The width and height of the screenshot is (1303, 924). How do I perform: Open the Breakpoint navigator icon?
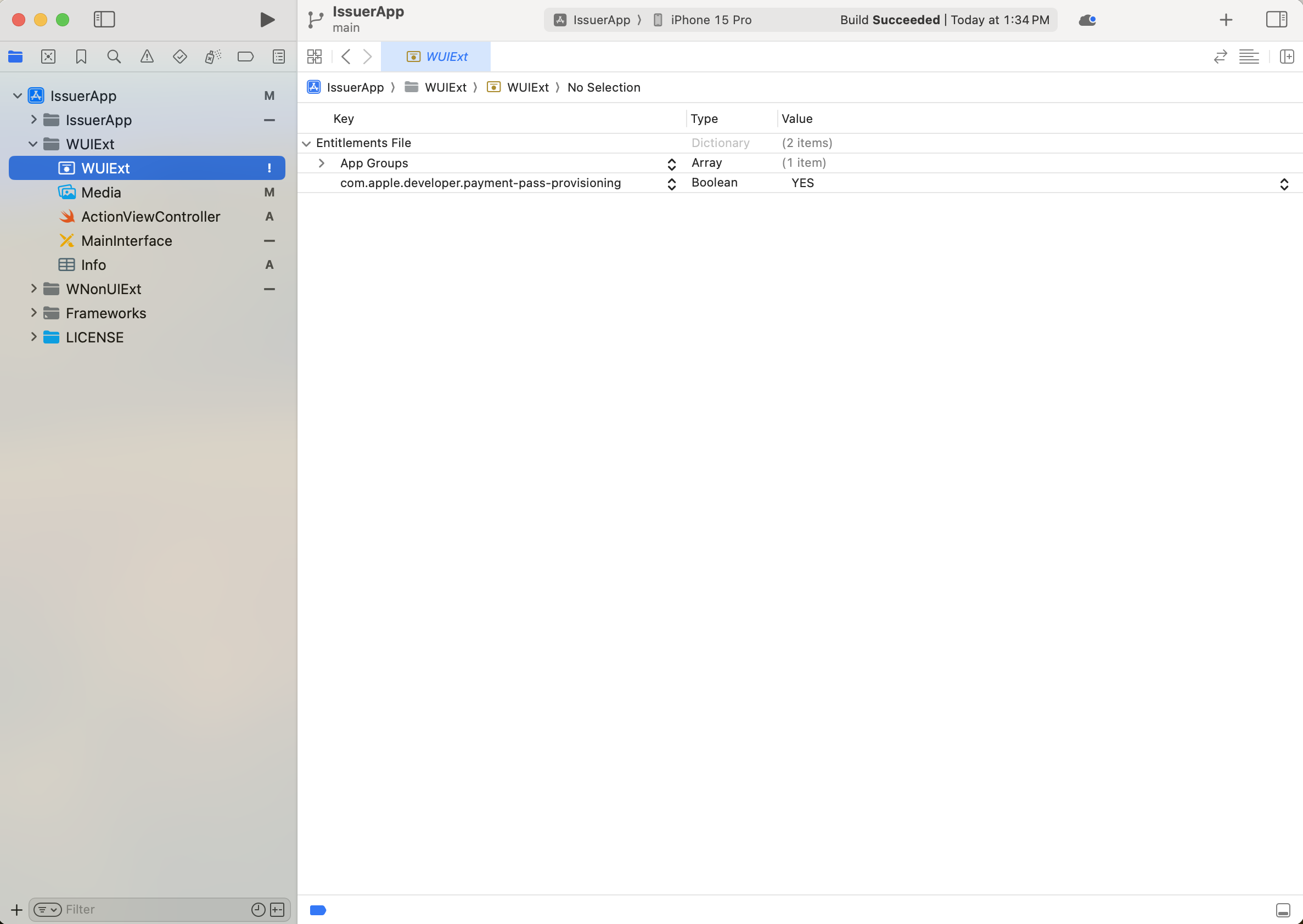pos(245,57)
